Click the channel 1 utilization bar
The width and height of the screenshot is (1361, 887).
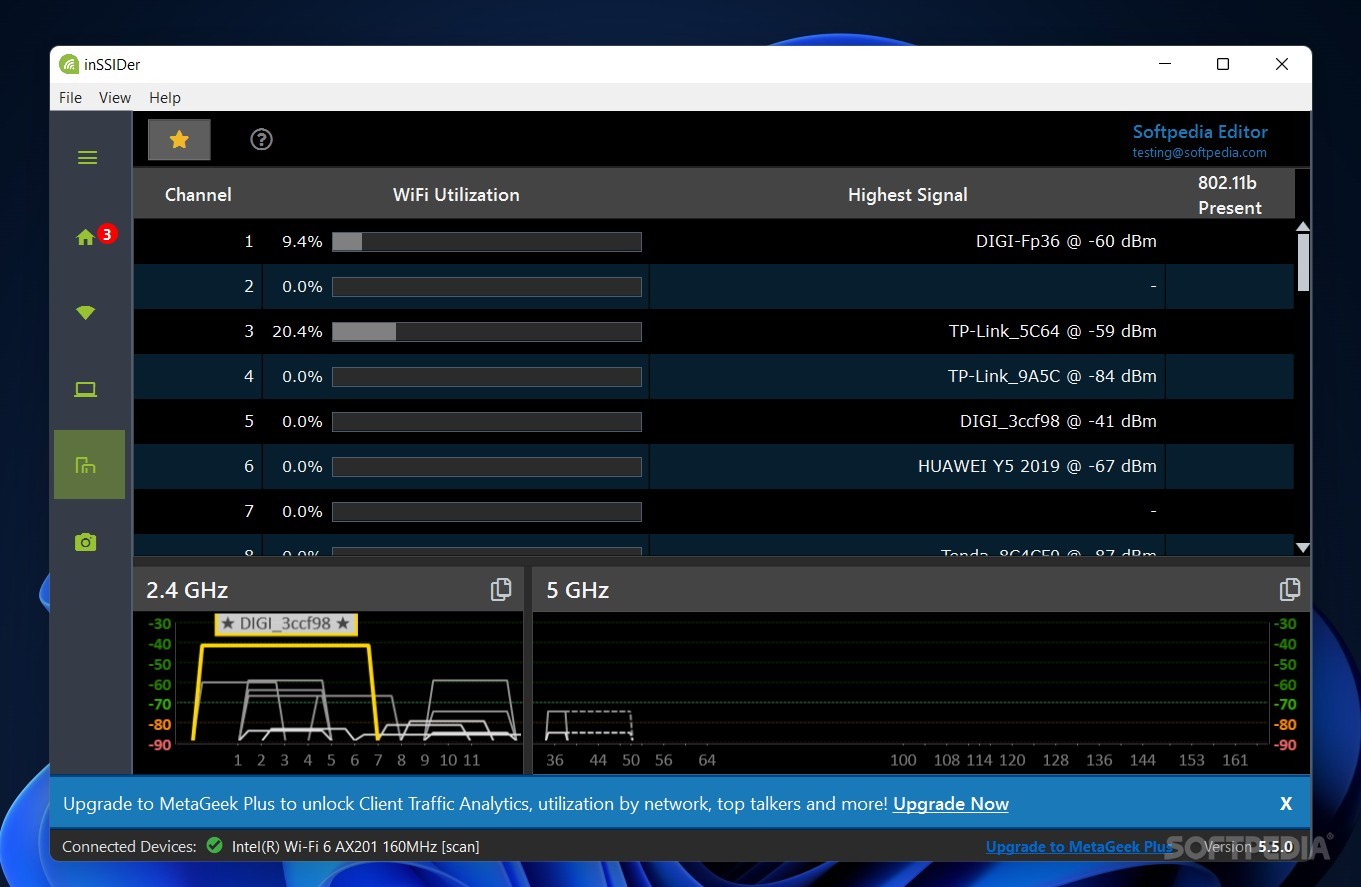[x=487, y=242]
